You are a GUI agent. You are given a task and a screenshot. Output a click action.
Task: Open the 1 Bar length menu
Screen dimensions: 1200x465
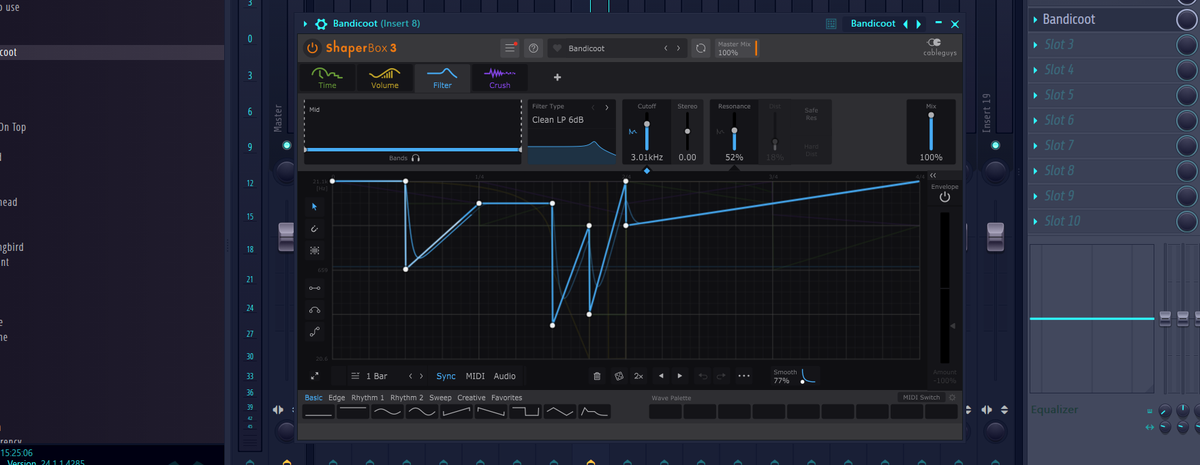tap(370, 376)
